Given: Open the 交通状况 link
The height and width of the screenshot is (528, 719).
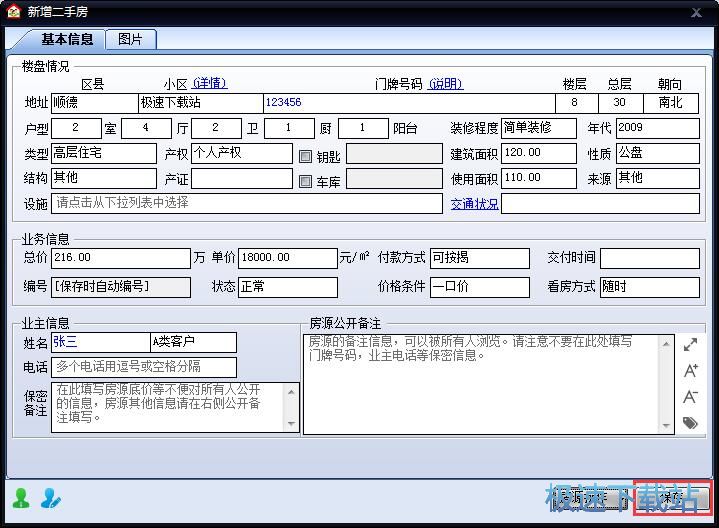Looking at the screenshot, I should coord(474,204).
